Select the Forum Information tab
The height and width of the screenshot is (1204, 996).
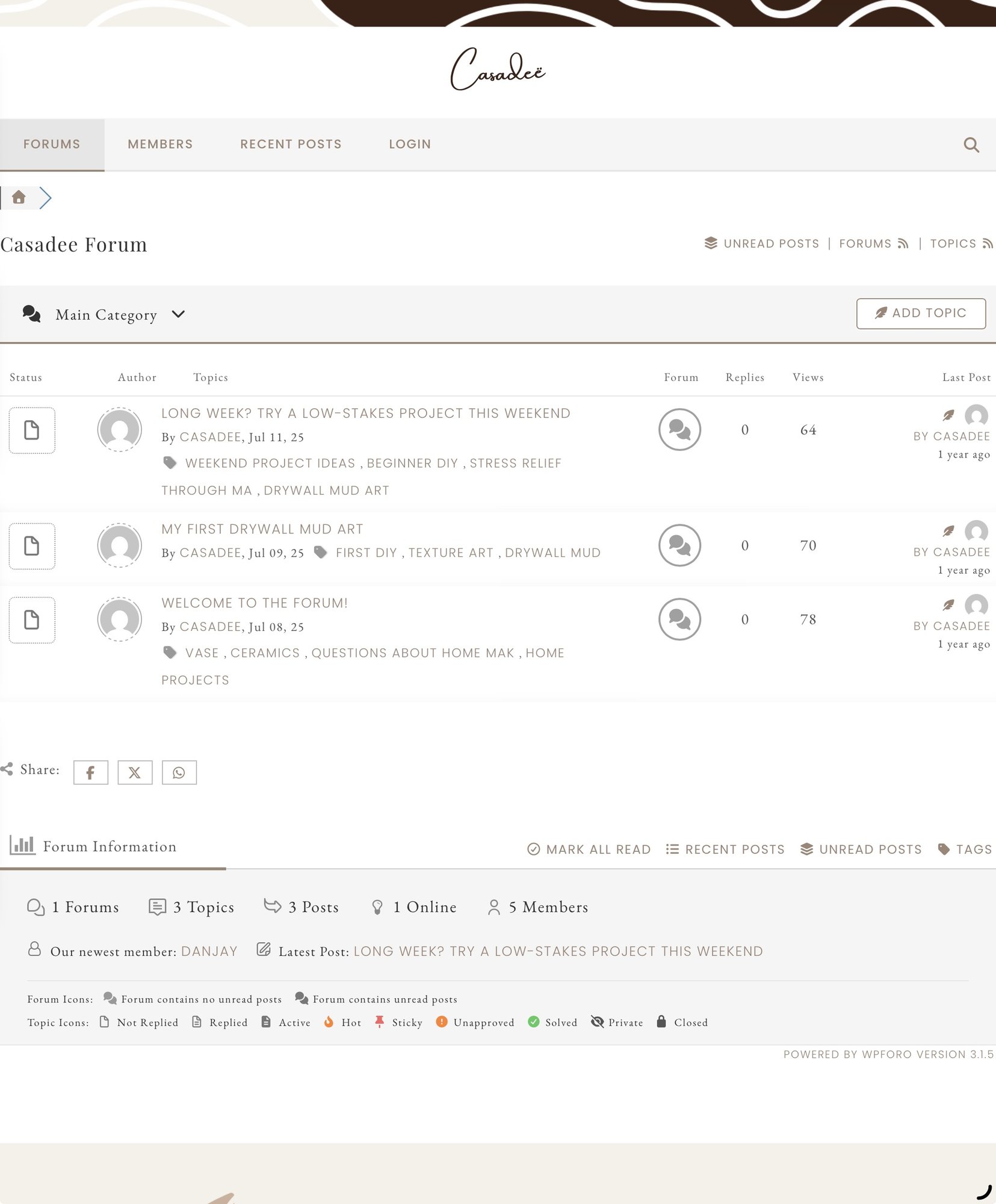click(113, 846)
